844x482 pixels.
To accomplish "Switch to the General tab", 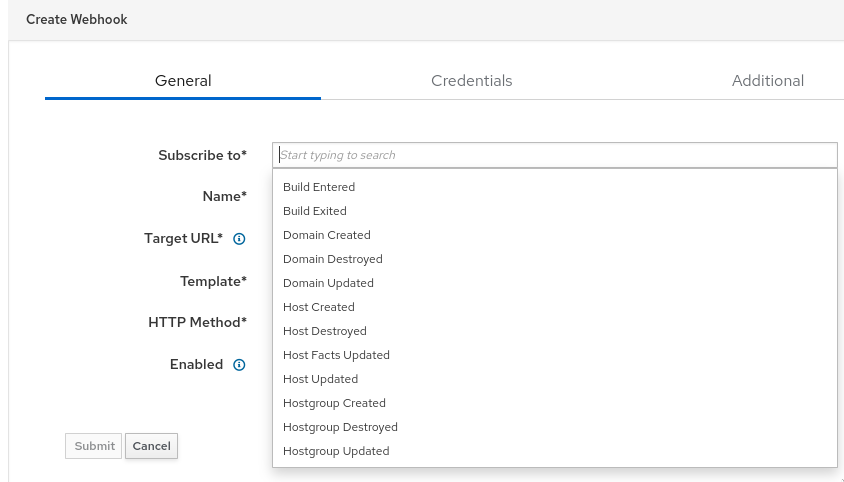I will click(x=183, y=81).
